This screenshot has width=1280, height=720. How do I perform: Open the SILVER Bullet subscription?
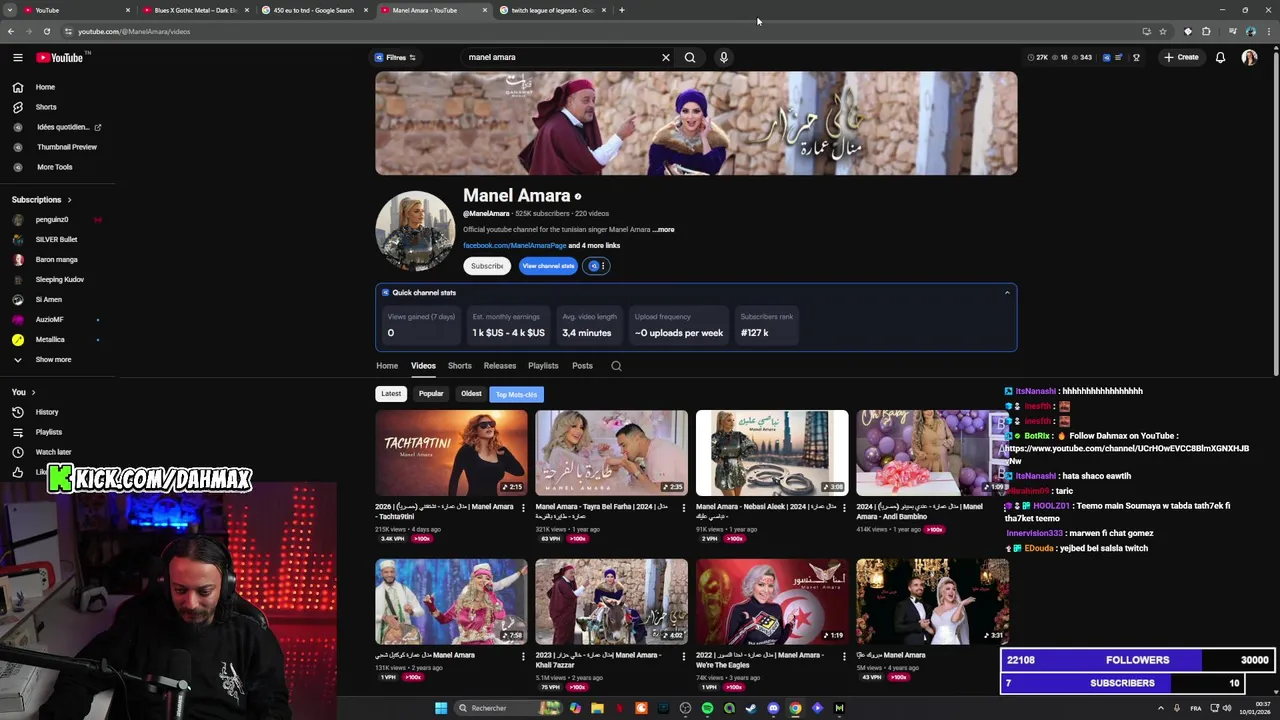coord(57,239)
